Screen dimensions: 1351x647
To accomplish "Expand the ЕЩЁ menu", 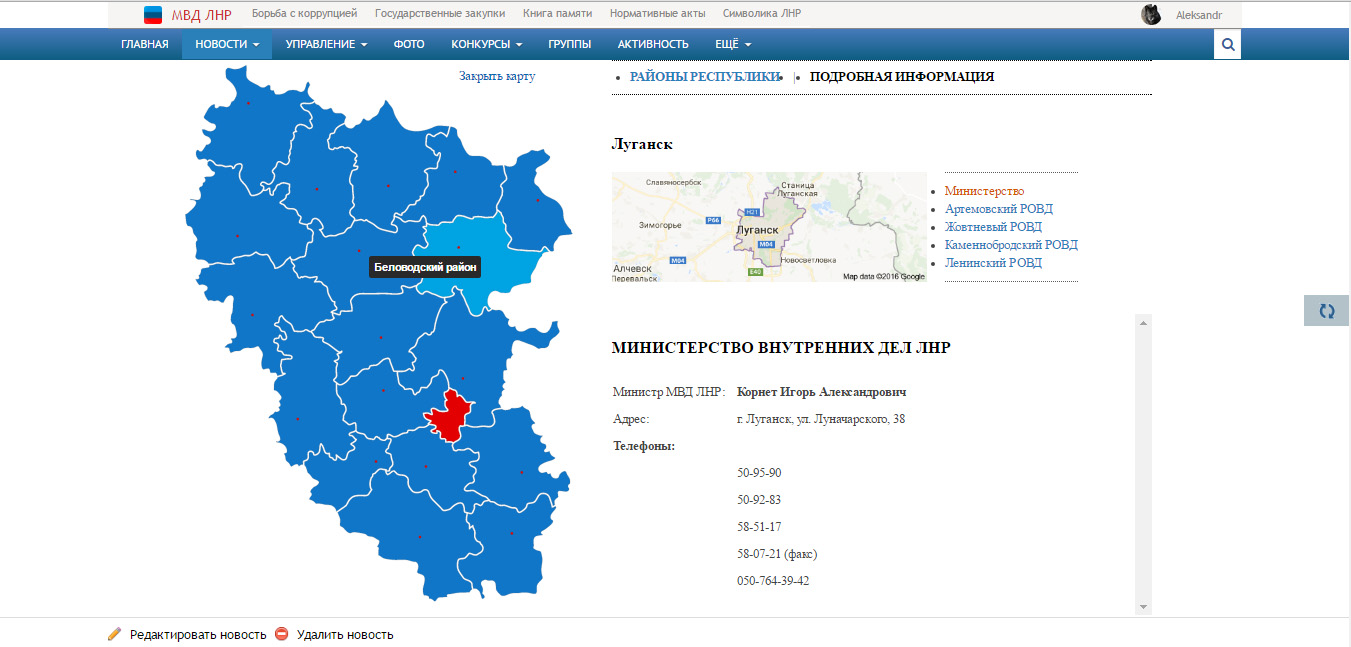I will click(733, 44).
